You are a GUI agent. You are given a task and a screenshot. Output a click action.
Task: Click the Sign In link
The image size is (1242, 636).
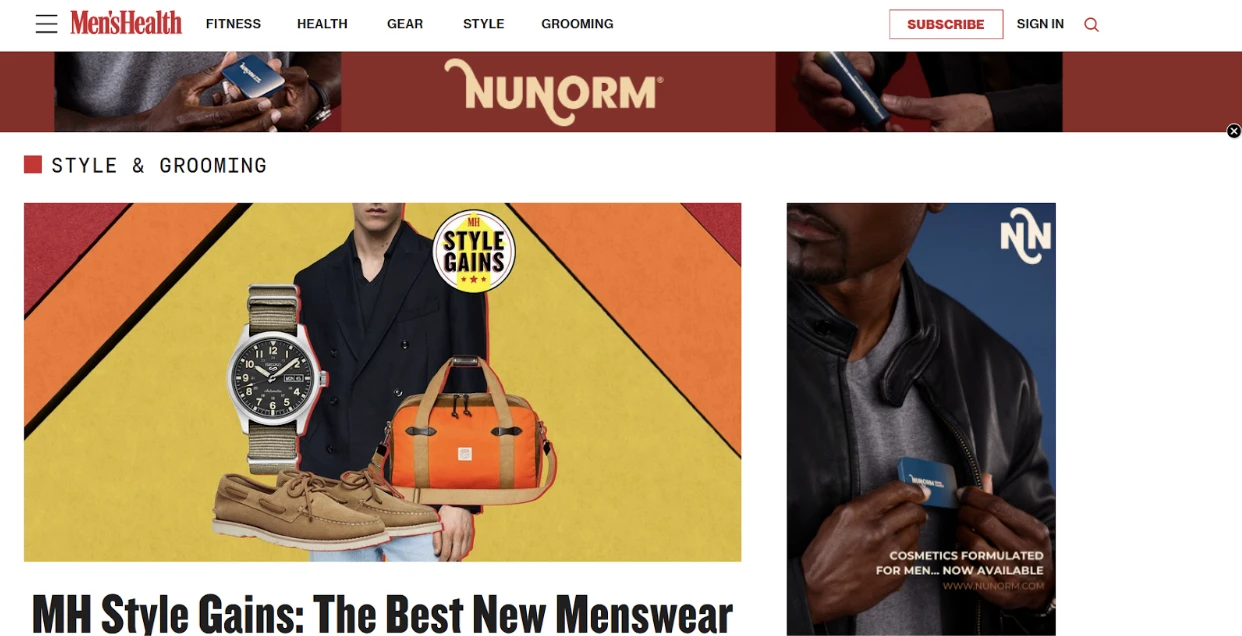click(x=1040, y=24)
